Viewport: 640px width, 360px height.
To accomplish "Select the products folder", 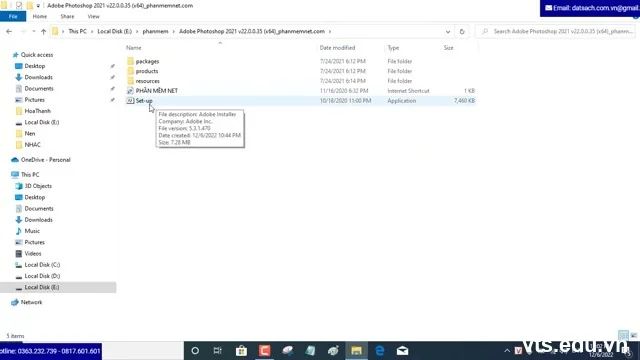I will (x=147, y=71).
